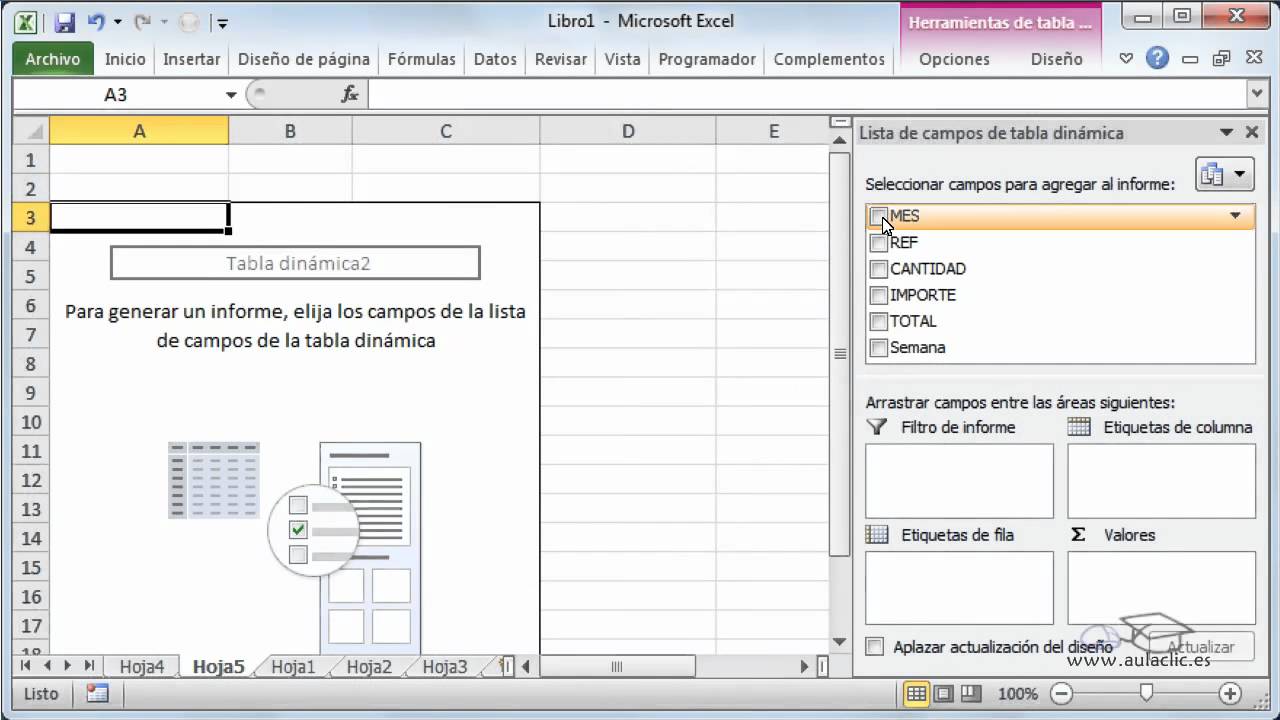Open the Opciones pivot table tab

[x=954, y=59]
